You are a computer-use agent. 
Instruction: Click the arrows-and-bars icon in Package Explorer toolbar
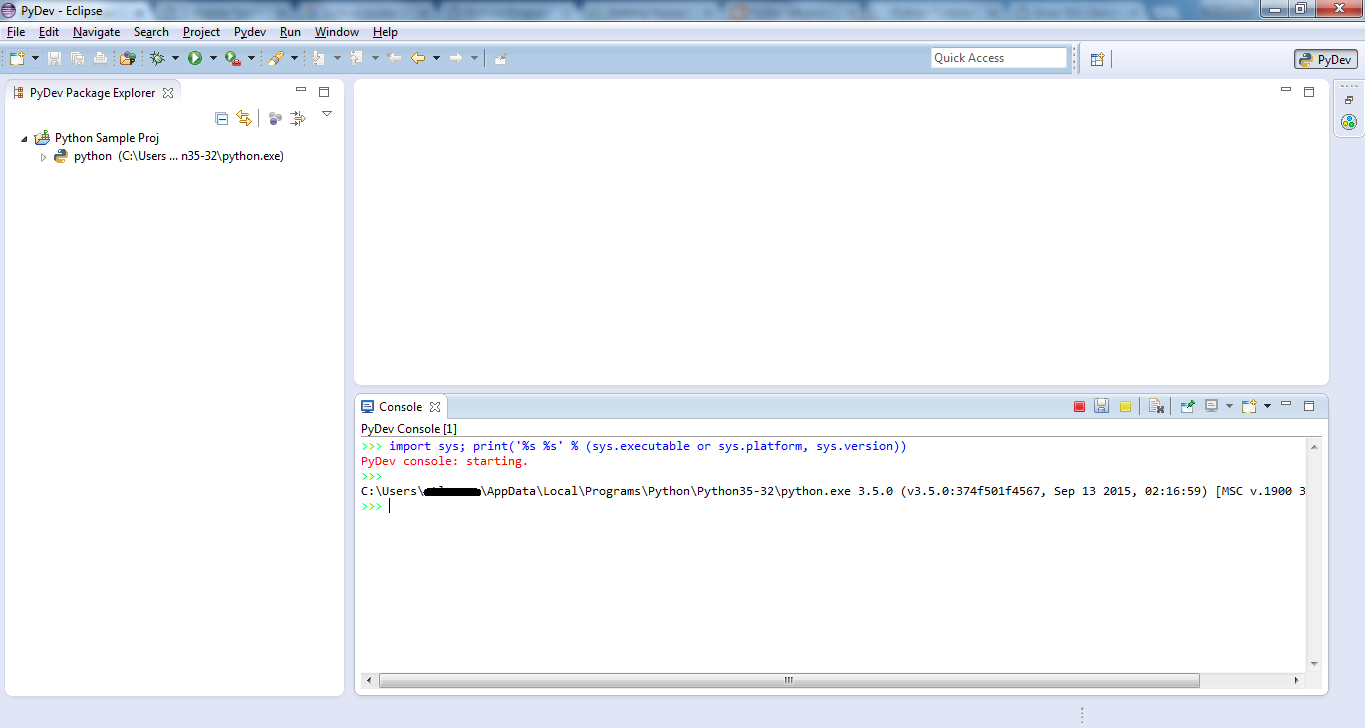[x=298, y=119]
